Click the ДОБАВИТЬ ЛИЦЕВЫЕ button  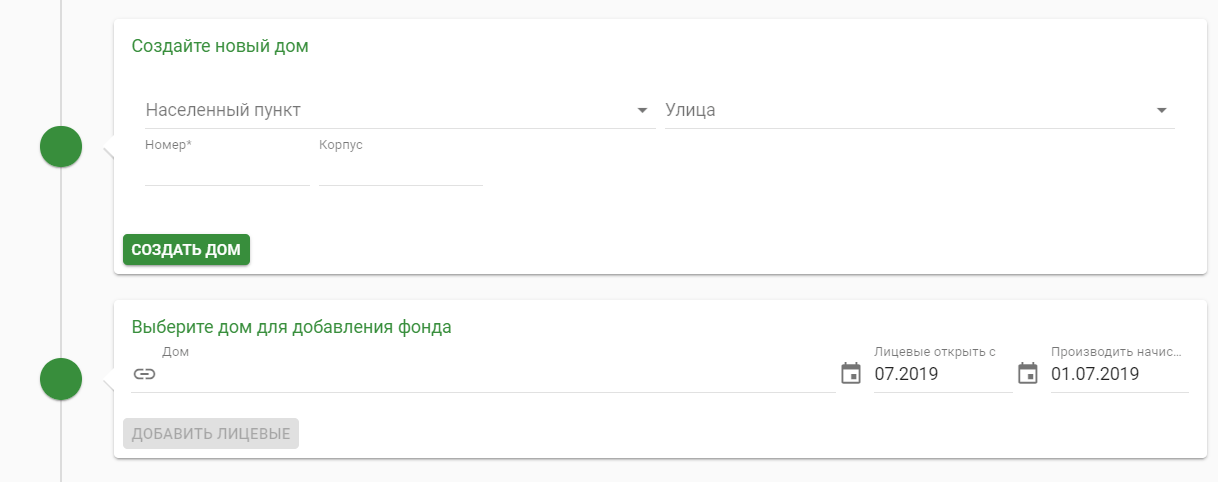click(x=211, y=434)
